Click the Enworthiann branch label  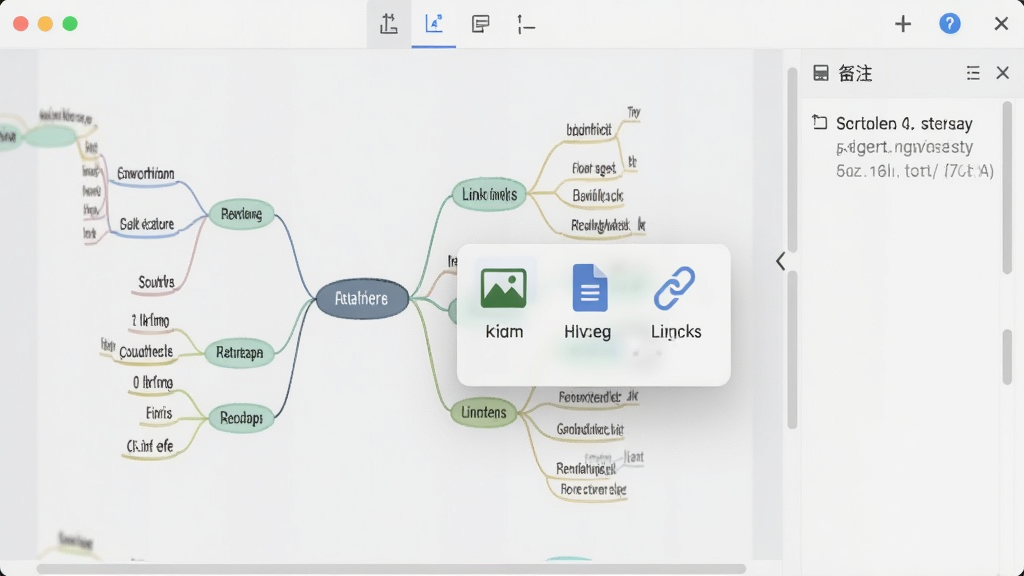tap(146, 174)
